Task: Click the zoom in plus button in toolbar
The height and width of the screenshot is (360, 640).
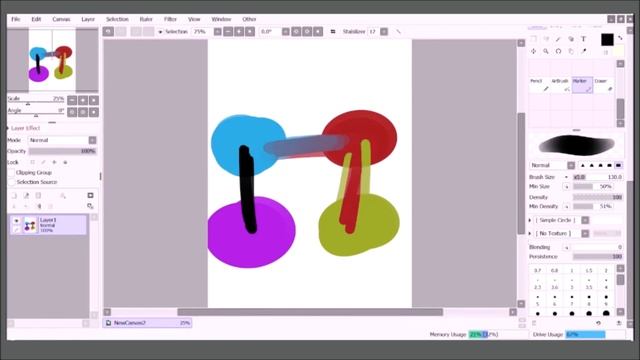Action: tap(239, 31)
